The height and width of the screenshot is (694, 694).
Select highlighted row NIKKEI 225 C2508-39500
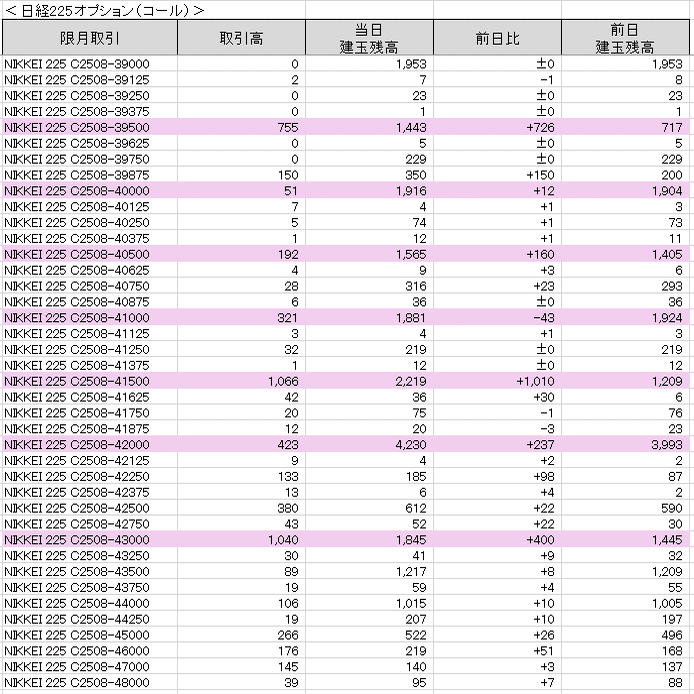346,127
